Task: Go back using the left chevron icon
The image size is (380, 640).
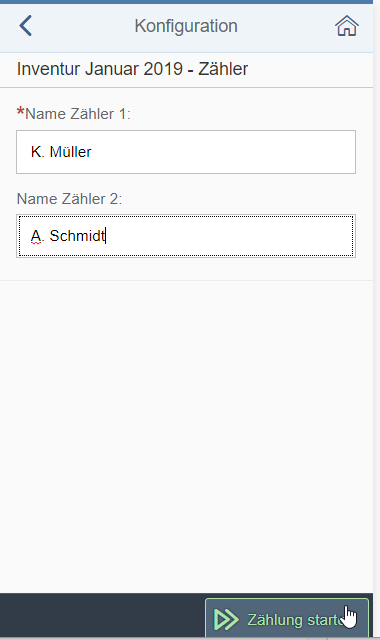Action: point(25,26)
